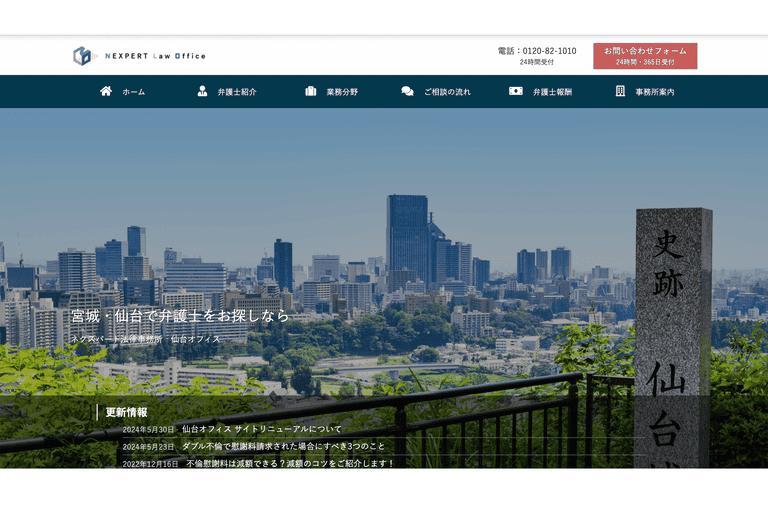Click the phone number 0120-82-1010

point(549,51)
